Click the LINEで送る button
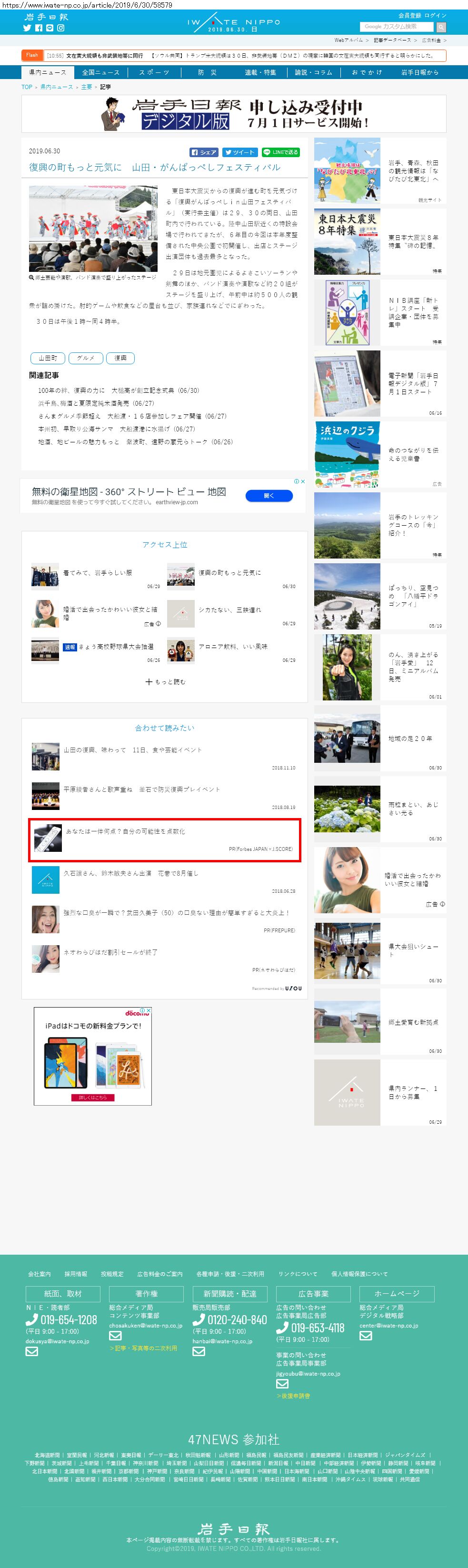Viewport: 468px width, 1568px height. [x=280, y=152]
